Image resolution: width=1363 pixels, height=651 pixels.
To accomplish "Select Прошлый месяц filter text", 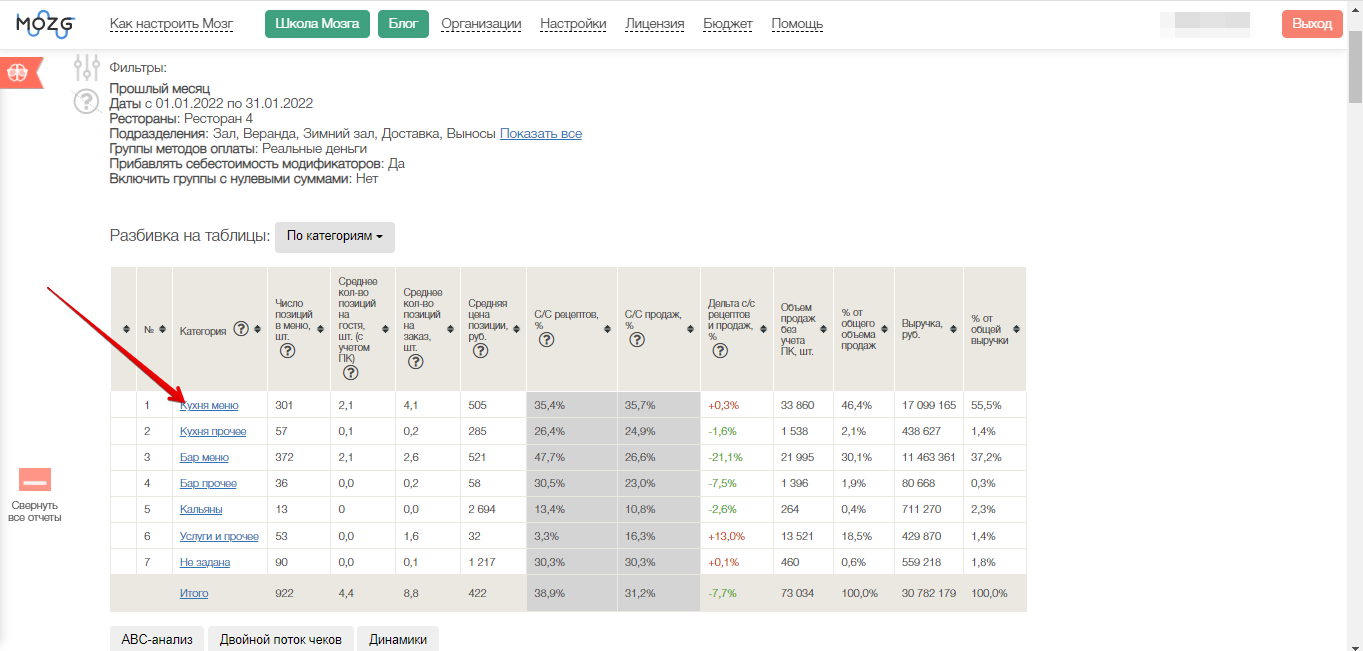I will (x=159, y=88).
